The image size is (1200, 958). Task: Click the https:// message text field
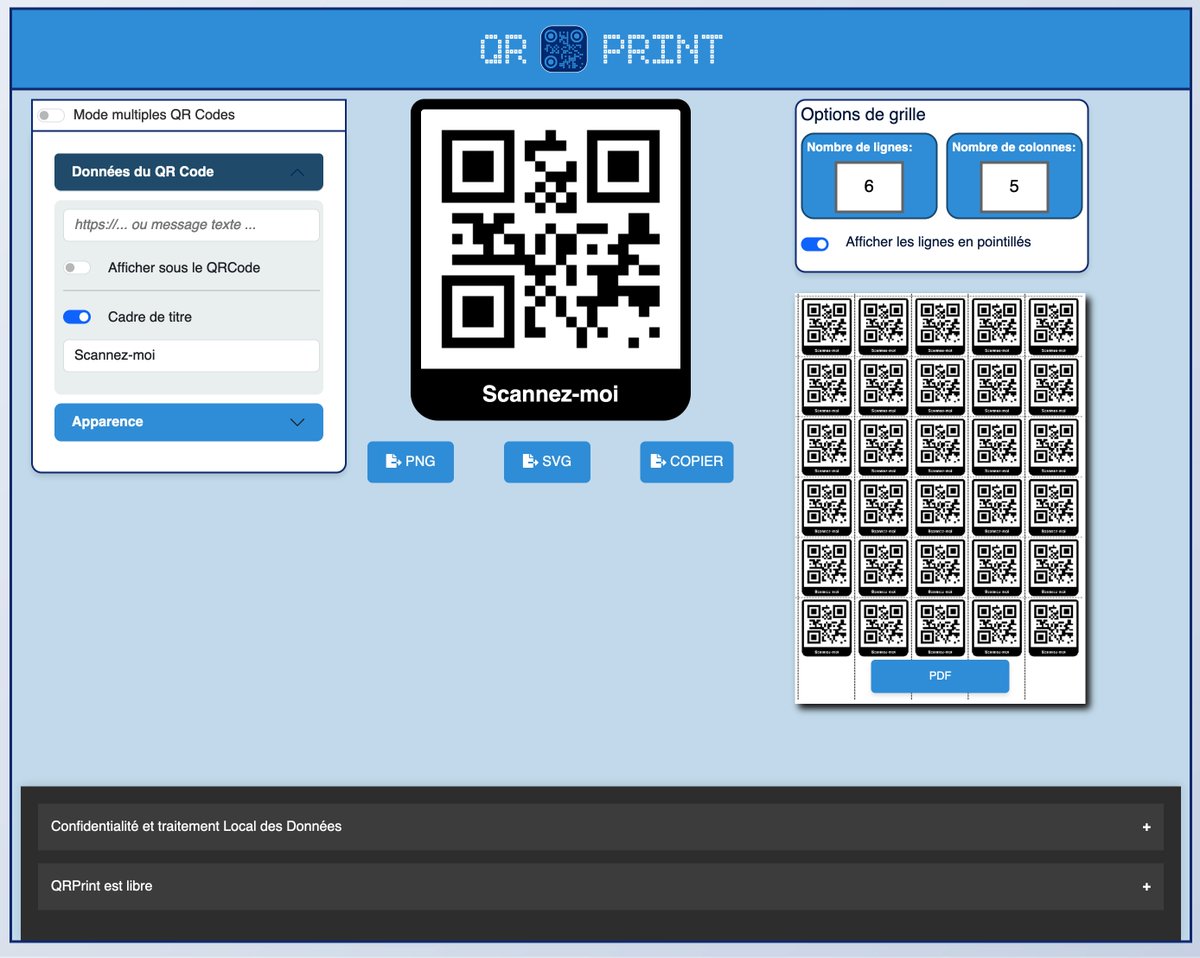pos(191,224)
